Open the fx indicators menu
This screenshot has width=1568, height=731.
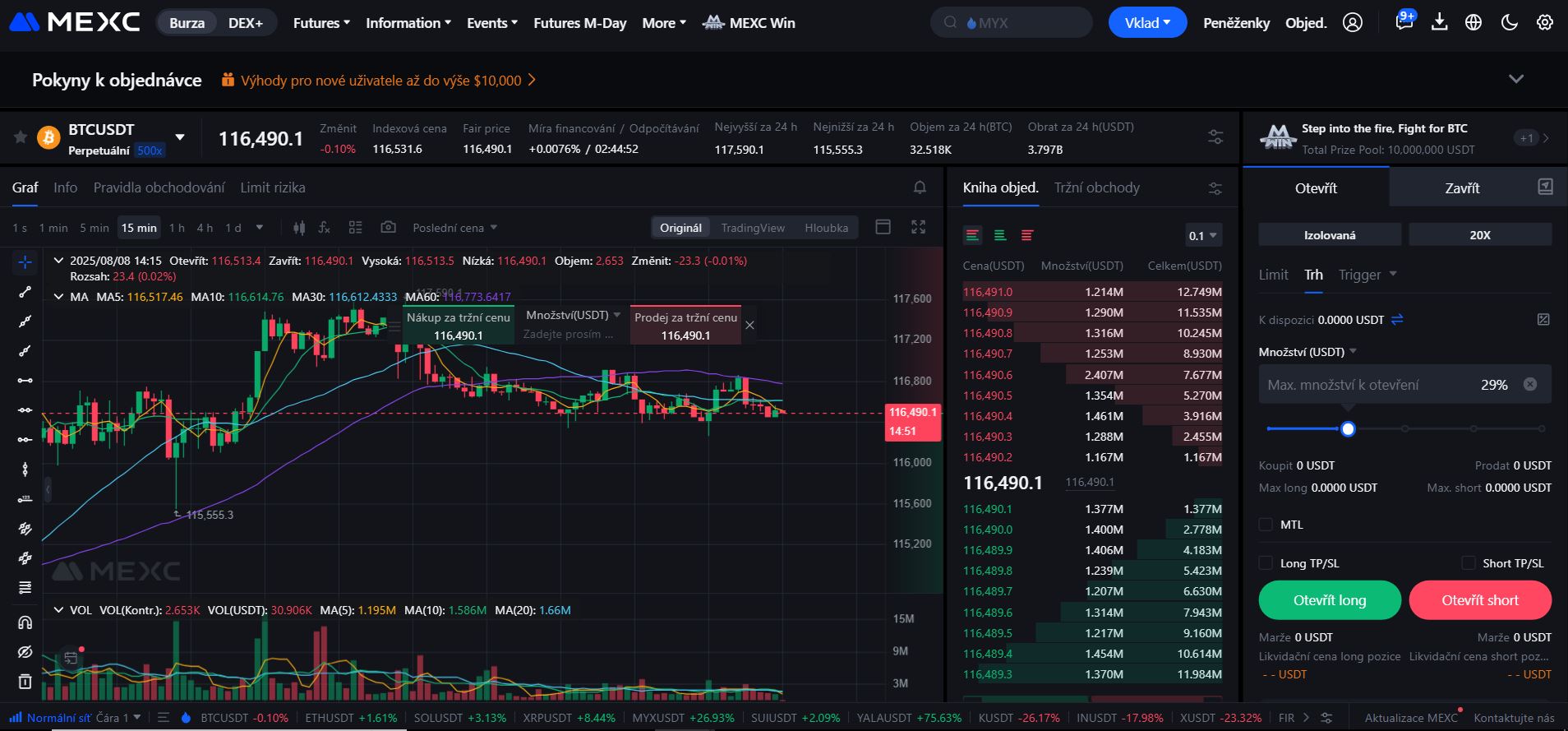325,228
